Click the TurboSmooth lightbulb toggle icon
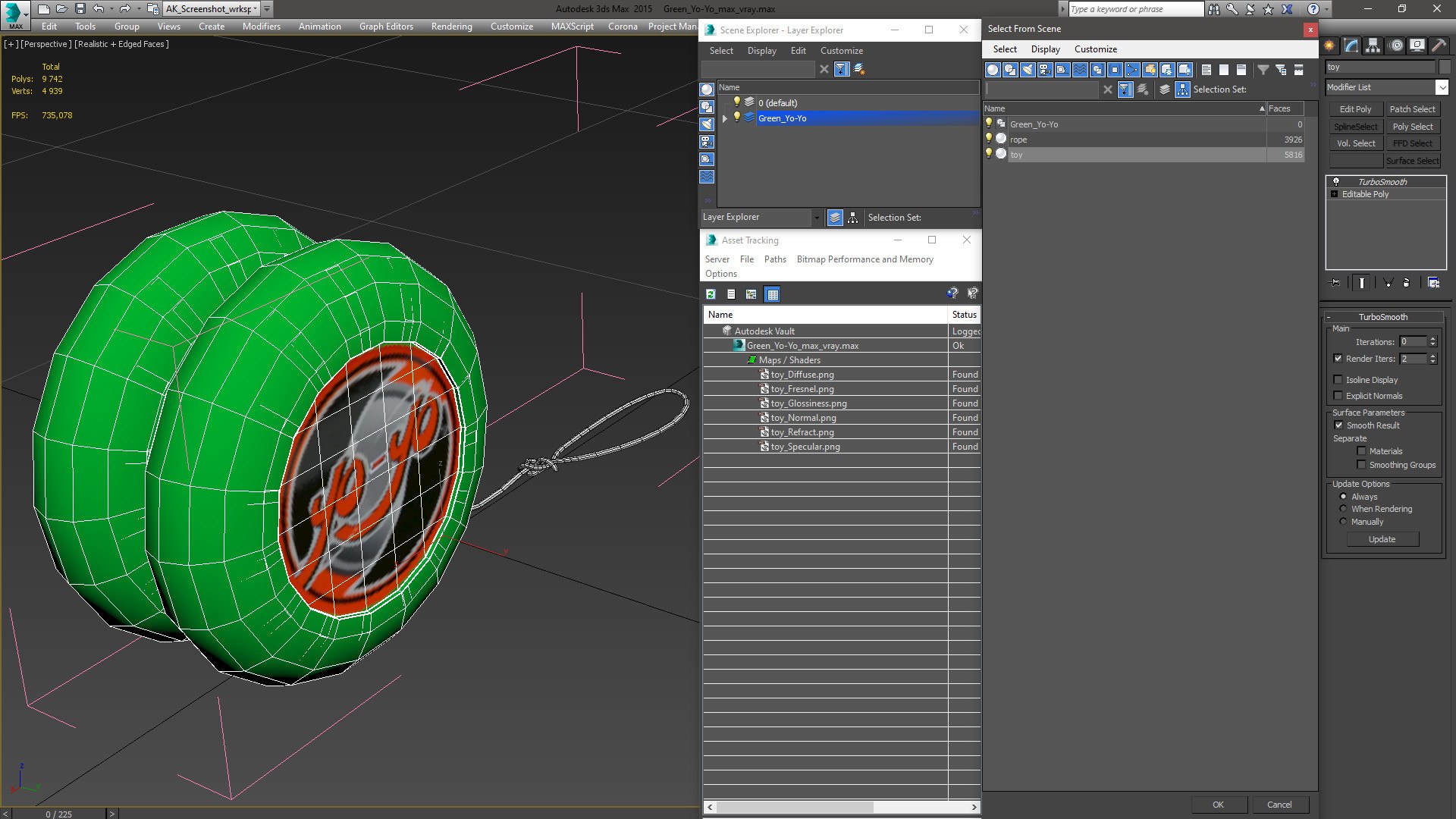 (x=1336, y=182)
